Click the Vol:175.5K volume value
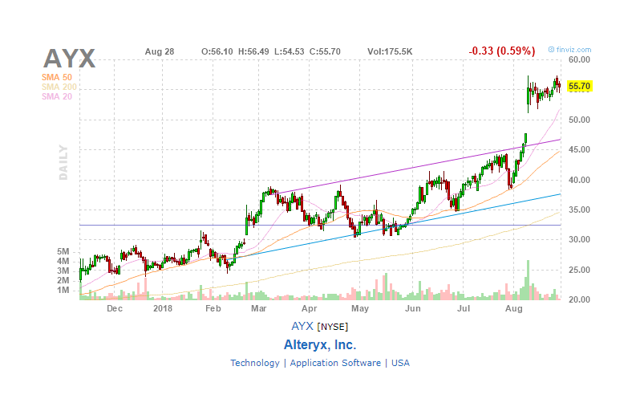Screen dimensions: 640x411 click(390, 52)
